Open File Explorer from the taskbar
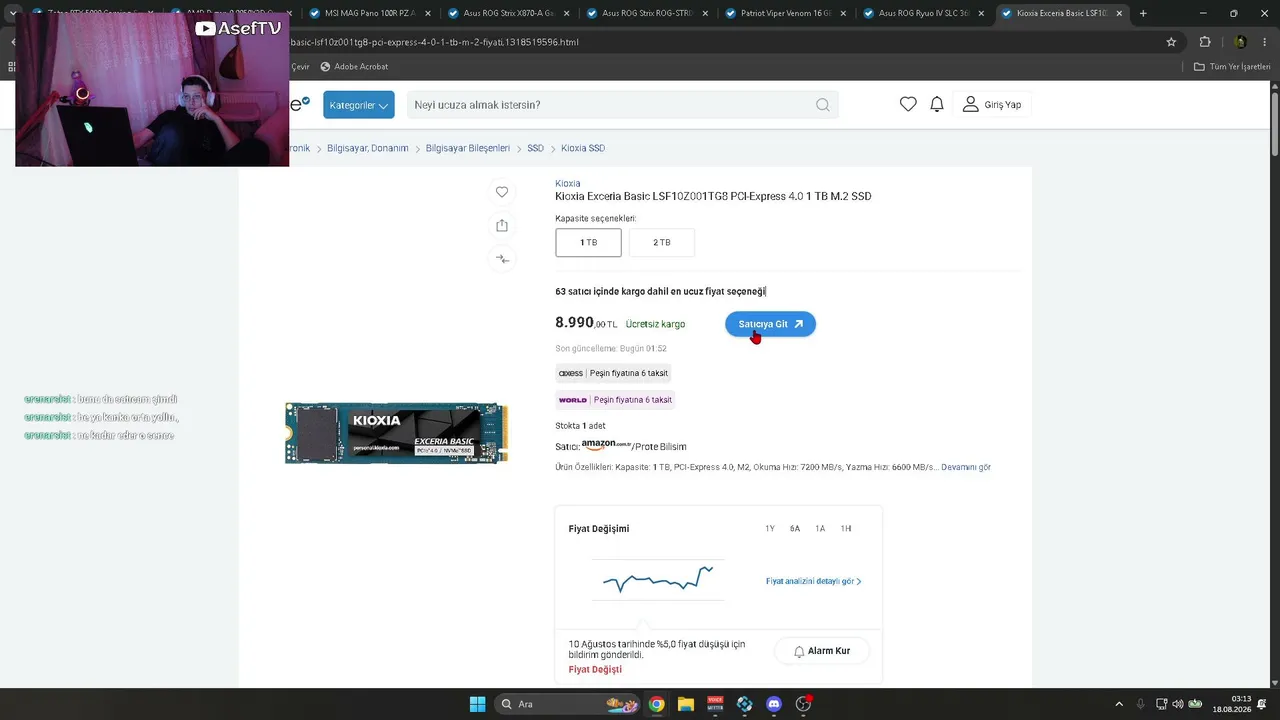 coord(685,704)
